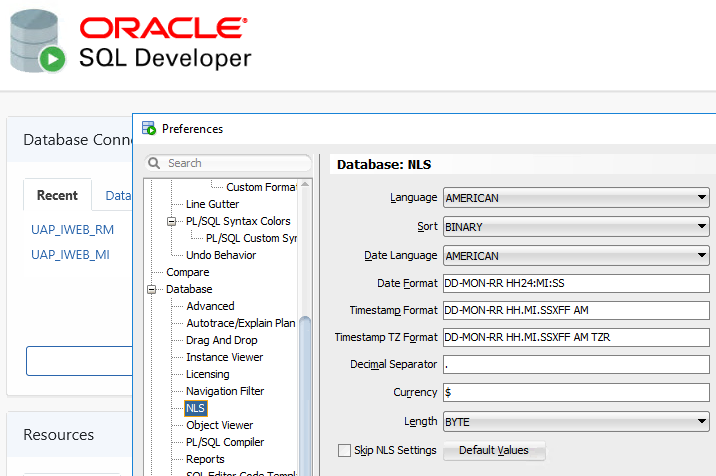Select PL/SQL Custom Syntax tree item
This screenshot has width=716, height=476.
tap(251, 238)
